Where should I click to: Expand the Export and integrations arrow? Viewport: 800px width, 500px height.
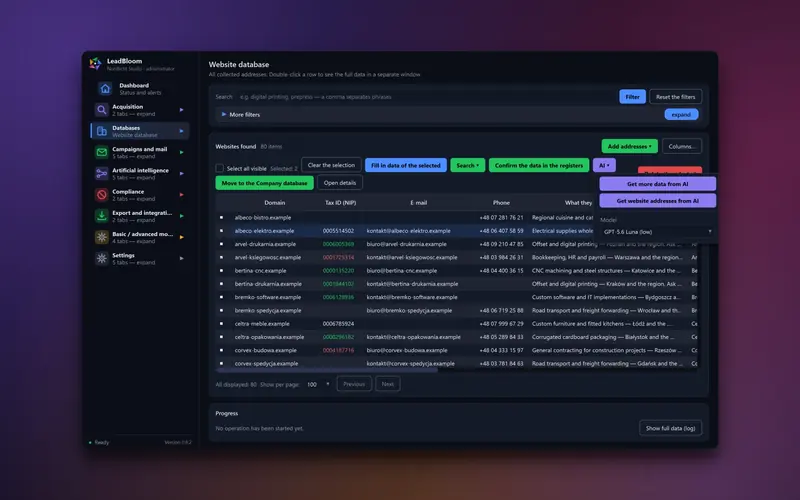(182, 216)
